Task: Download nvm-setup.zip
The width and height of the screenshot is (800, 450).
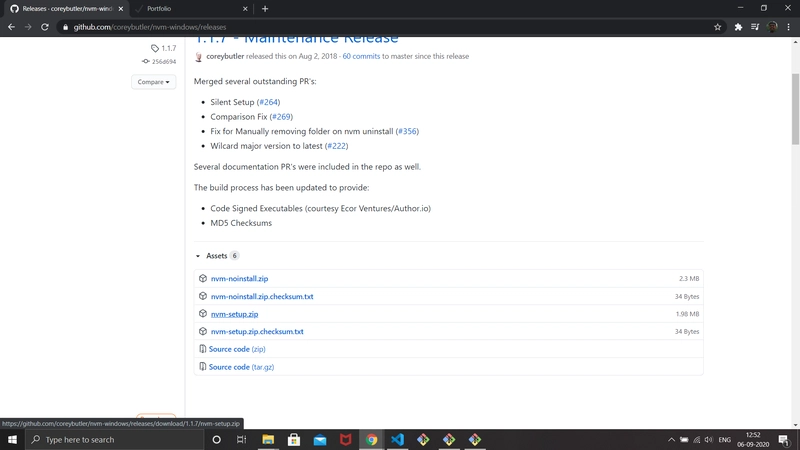Action: (234, 314)
